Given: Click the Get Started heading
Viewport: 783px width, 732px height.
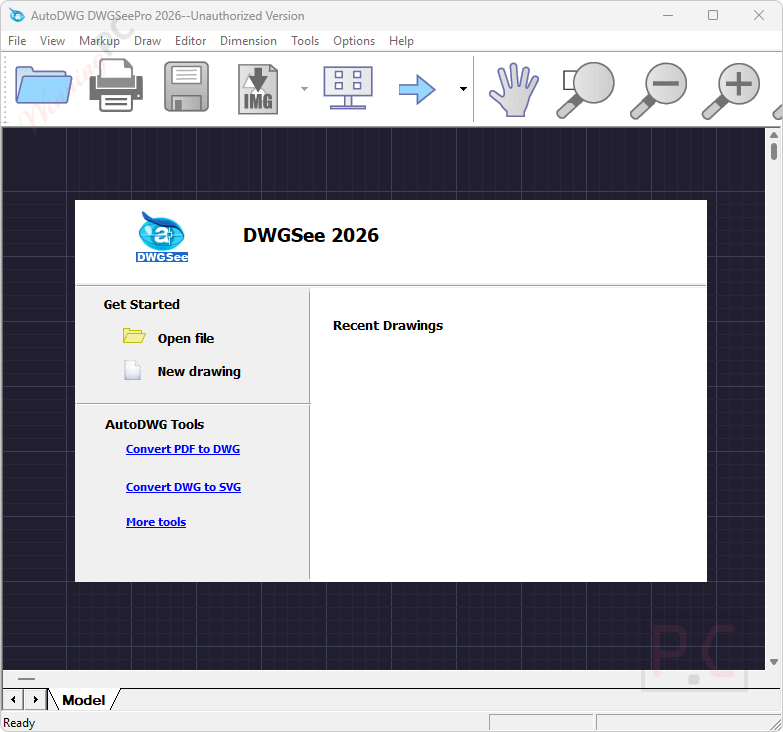Looking at the screenshot, I should [141, 305].
